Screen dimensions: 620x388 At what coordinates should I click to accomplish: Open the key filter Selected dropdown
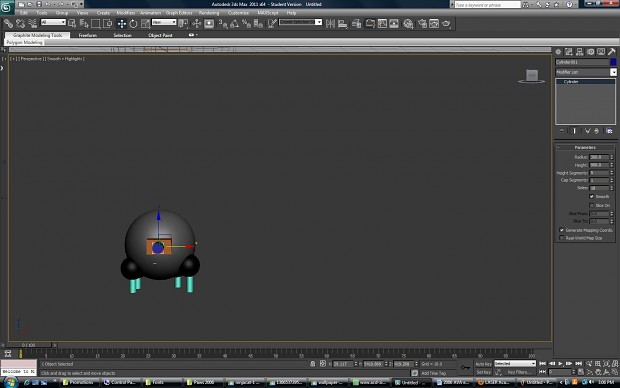(515, 363)
